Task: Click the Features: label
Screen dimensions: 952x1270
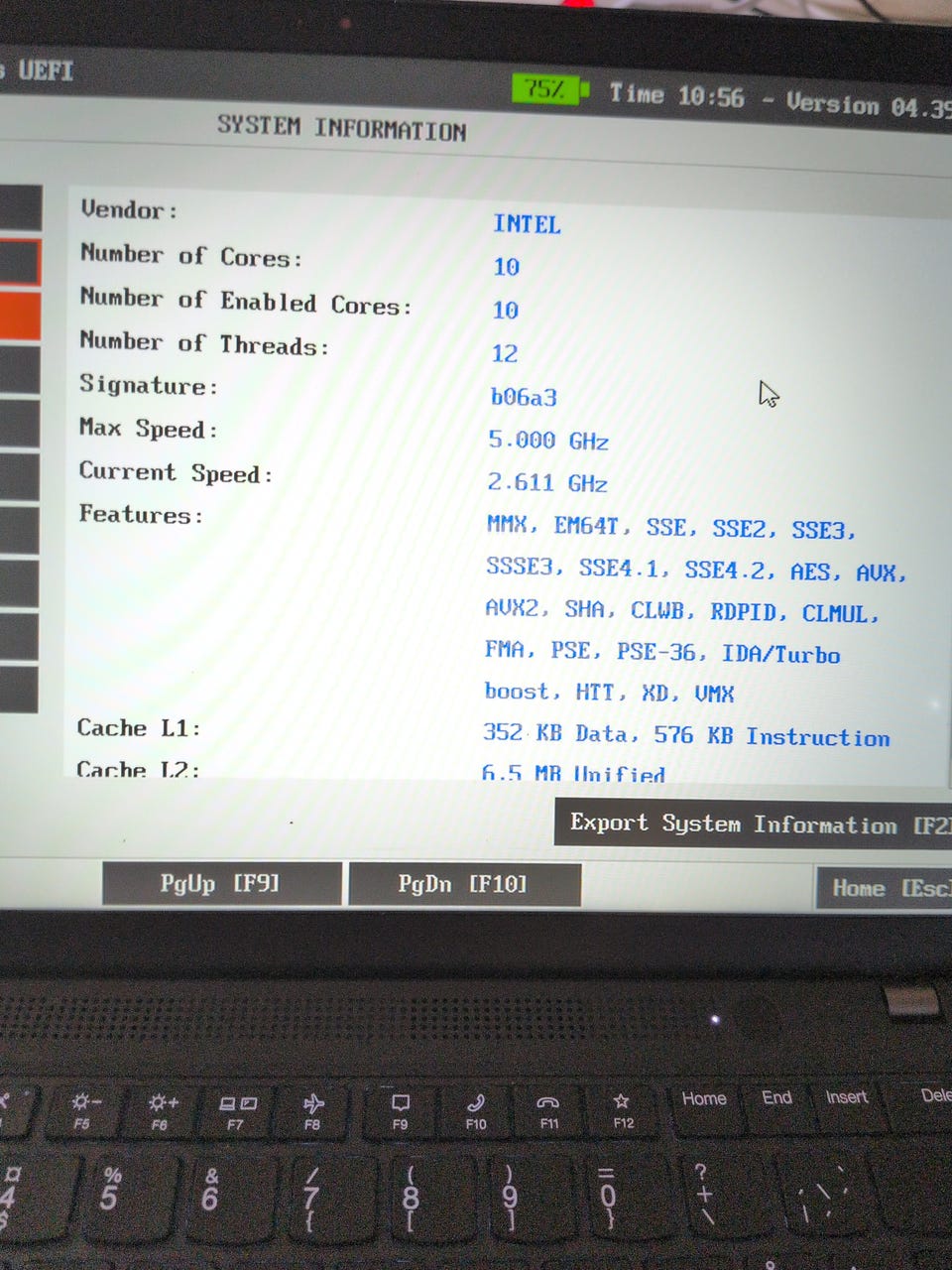Action: 141,515
